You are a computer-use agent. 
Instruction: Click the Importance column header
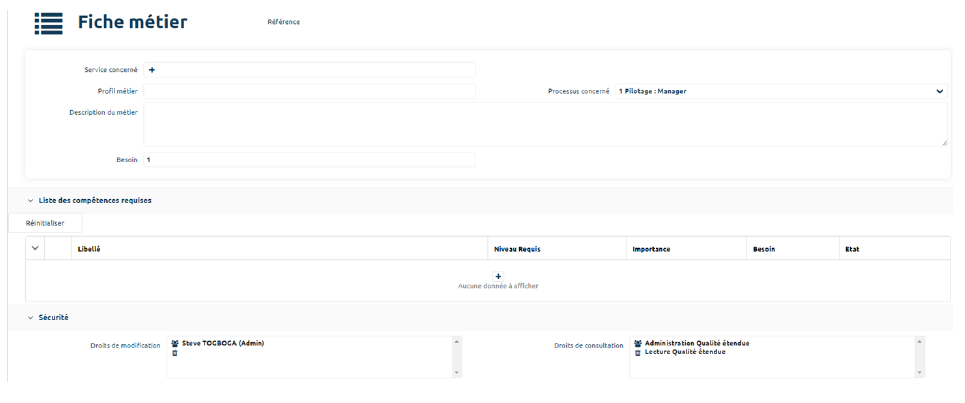tap(651, 249)
